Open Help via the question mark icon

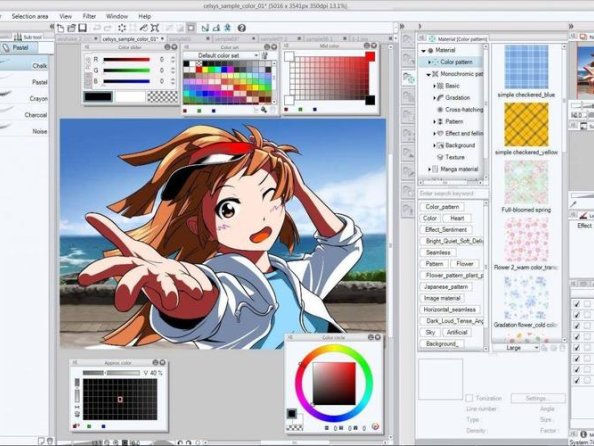click(x=241, y=28)
